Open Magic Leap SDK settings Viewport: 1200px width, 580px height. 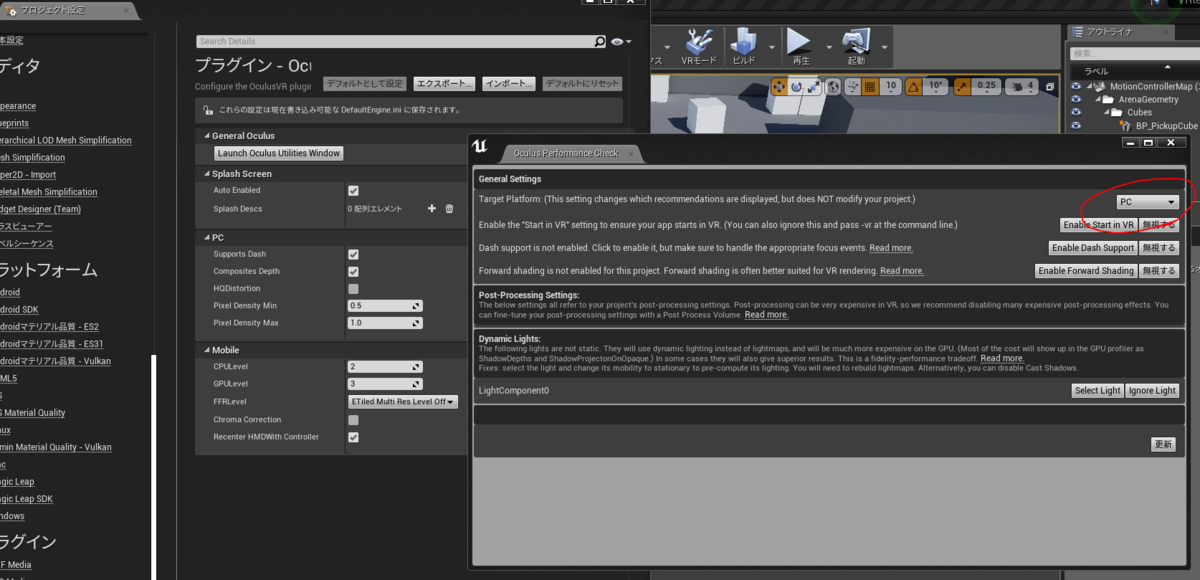(x=26, y=499)
